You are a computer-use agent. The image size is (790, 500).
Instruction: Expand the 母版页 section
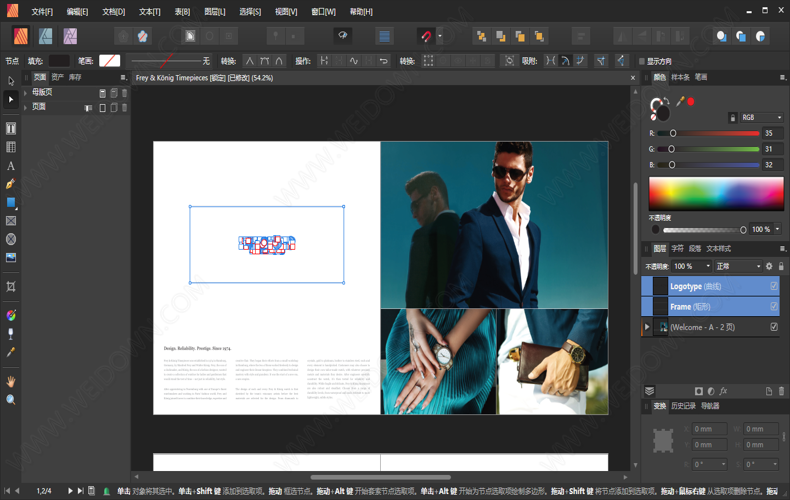25,93
